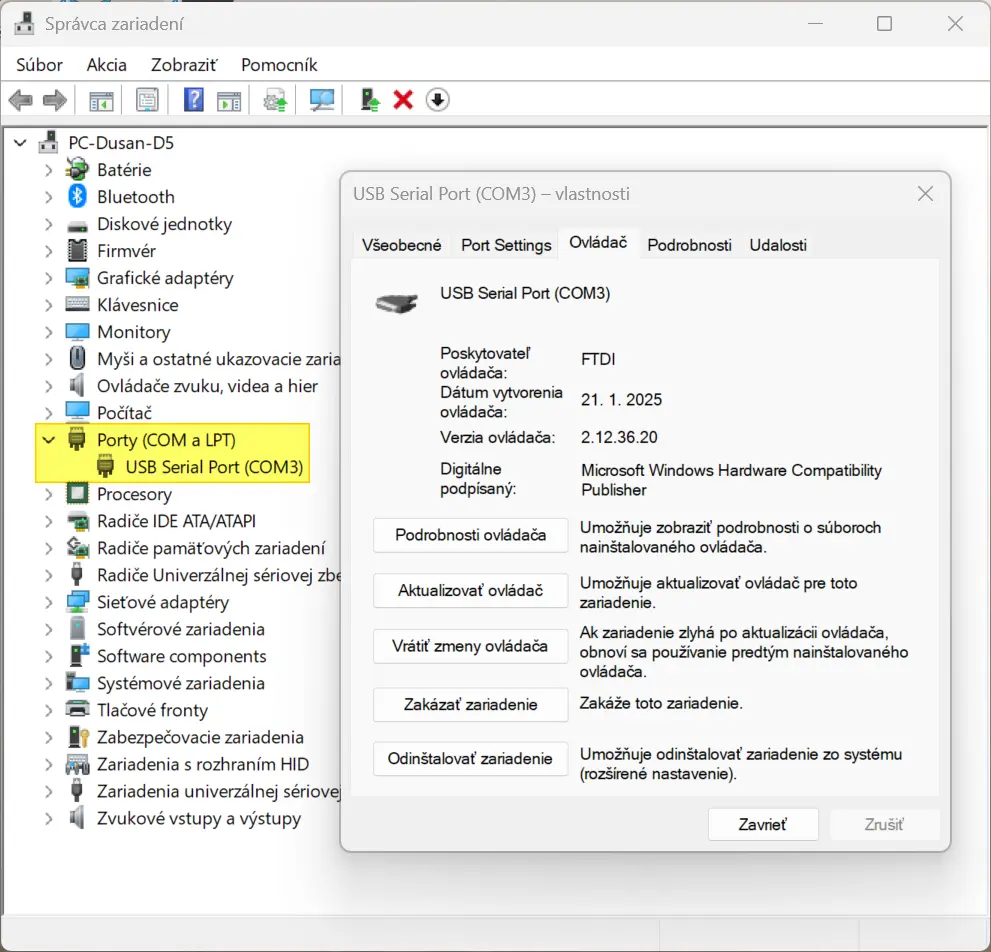Expand the Sieťové adaptéry category
Image resolution: width=991 pixels, height=952 pixels.
point(46,601)
